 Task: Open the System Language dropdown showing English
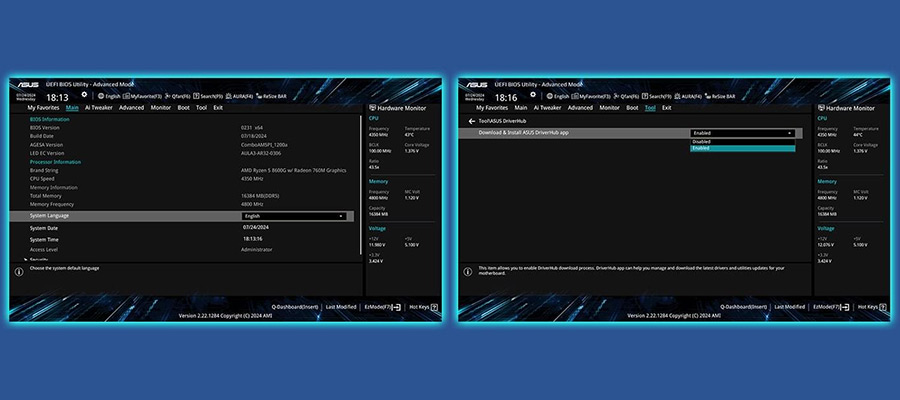294,216
